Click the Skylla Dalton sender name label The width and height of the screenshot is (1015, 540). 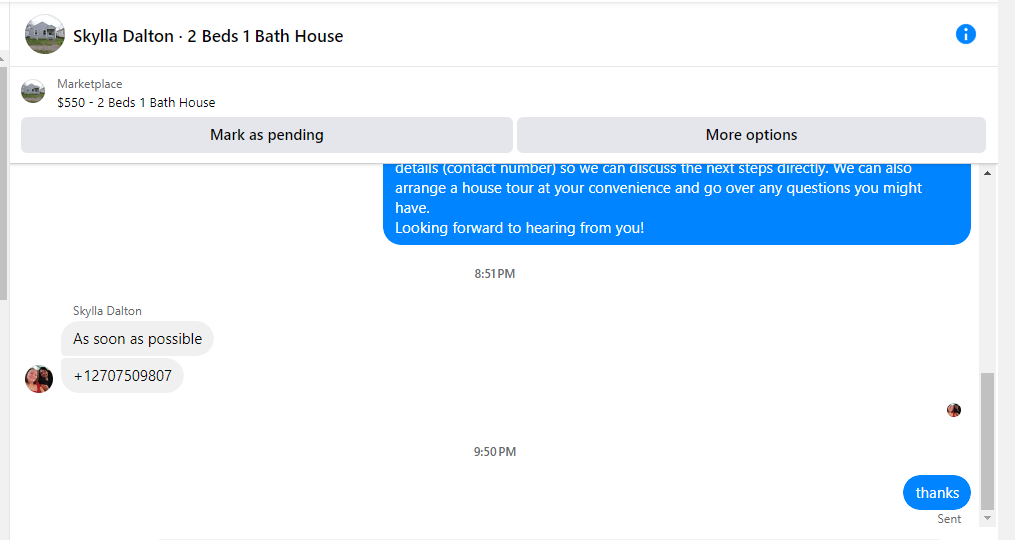107,311
